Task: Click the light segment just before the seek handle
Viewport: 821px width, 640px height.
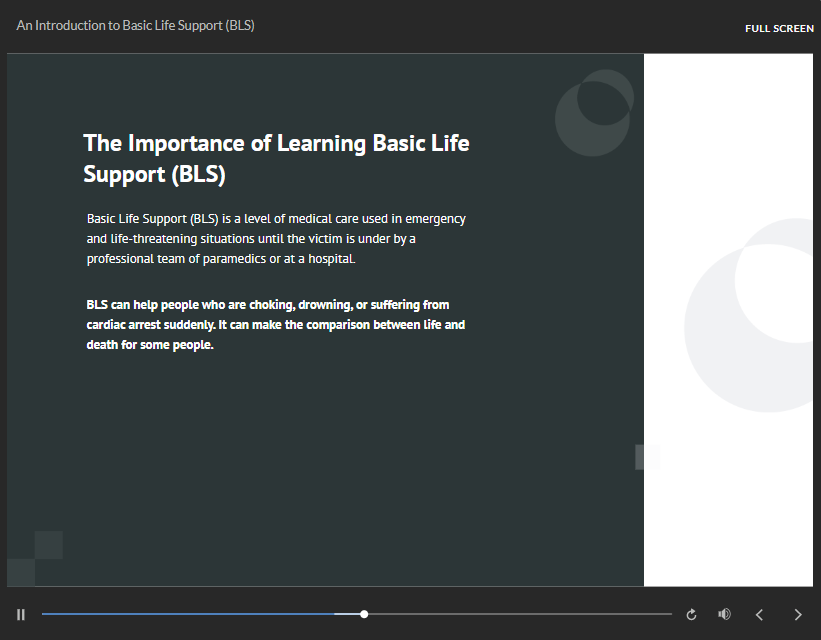Action: pyautogui.click(x=347, y=614)
